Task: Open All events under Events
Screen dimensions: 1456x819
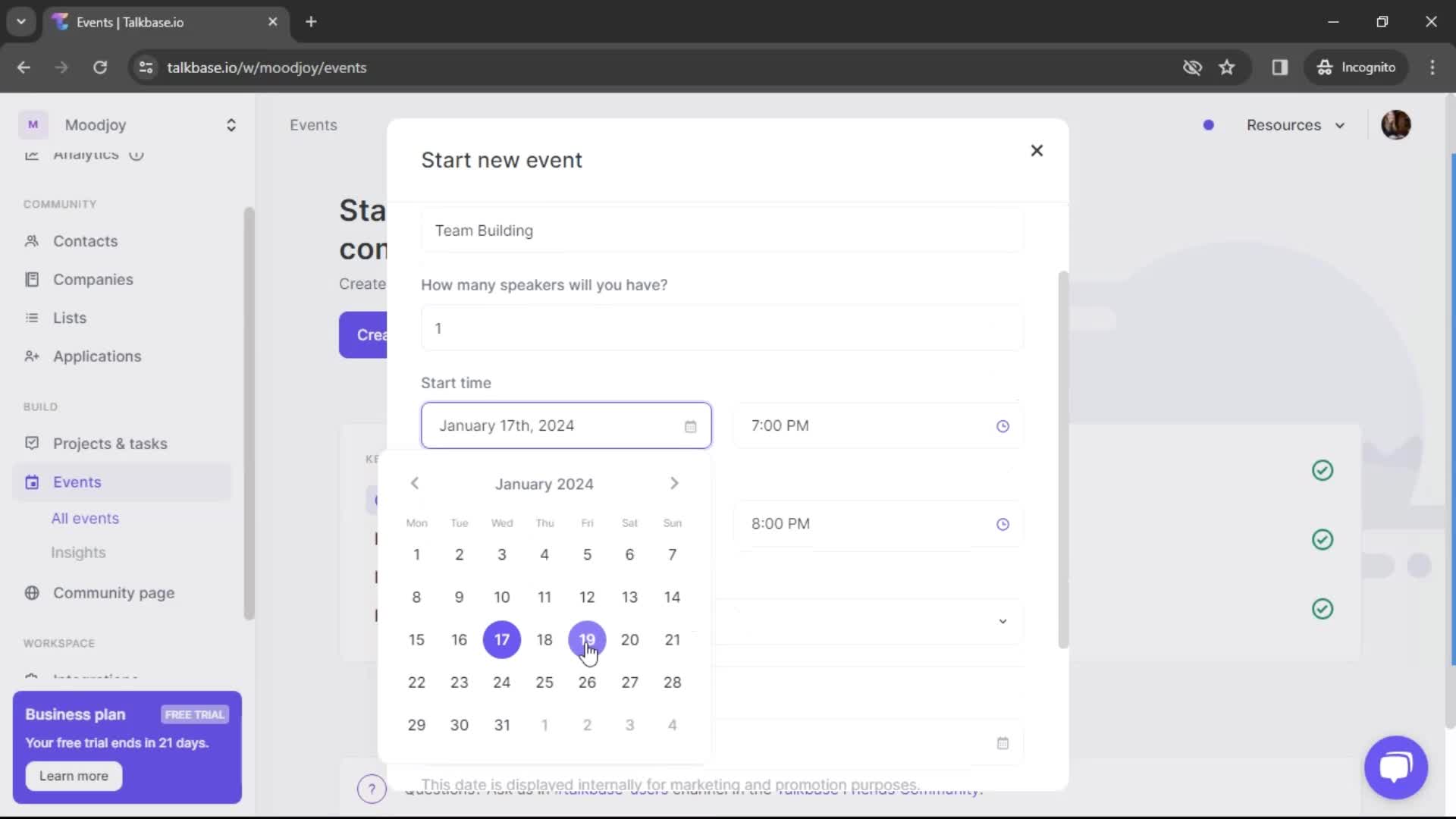Action: [x=84, y=519]
